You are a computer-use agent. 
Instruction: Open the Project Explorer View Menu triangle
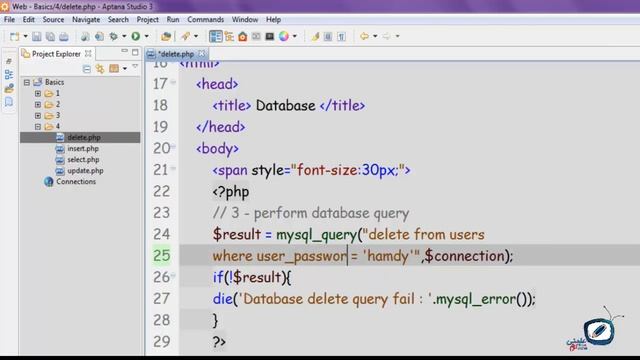pyautogui.click(x=135, y=67)
